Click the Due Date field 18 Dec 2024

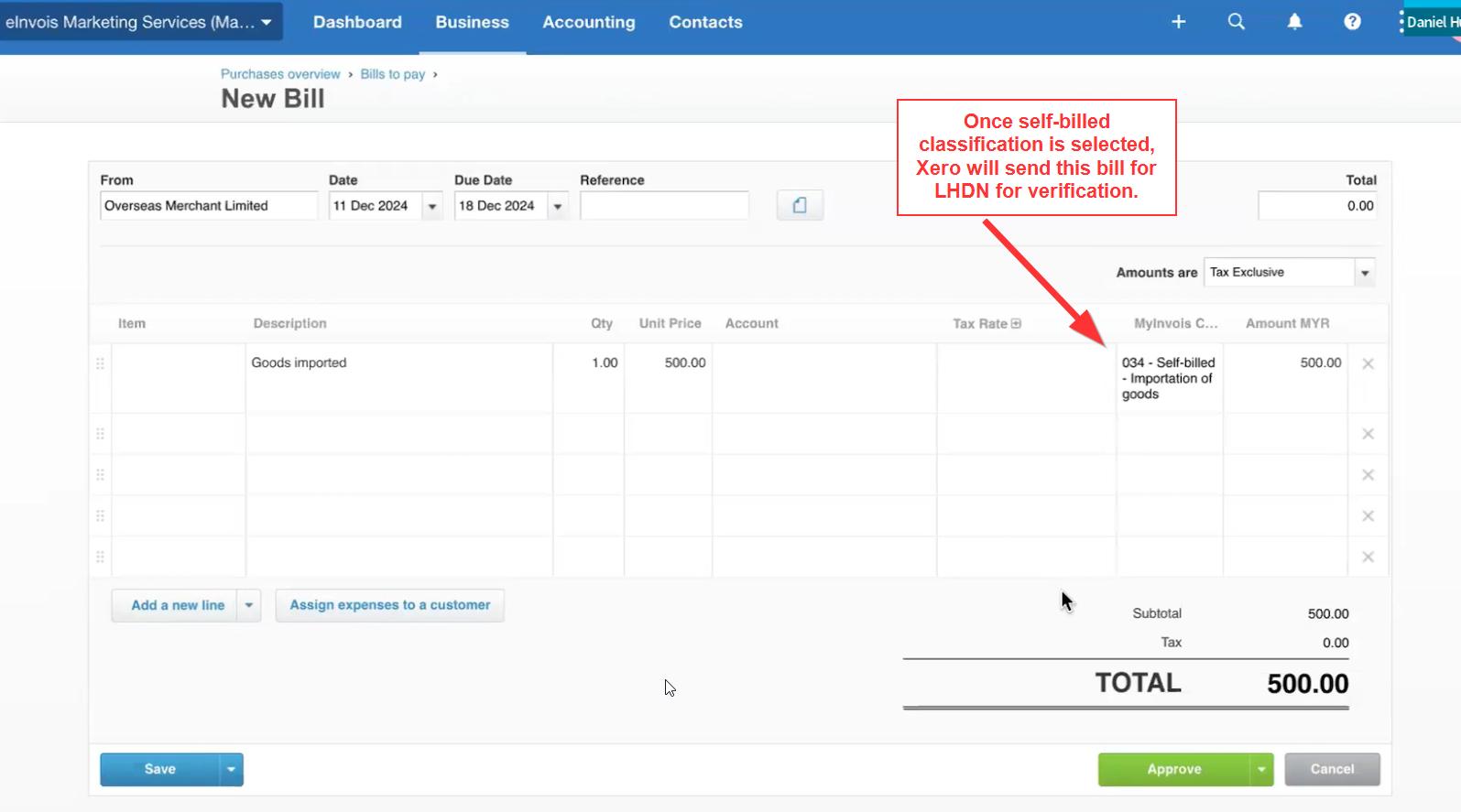(x=501, y=206)
